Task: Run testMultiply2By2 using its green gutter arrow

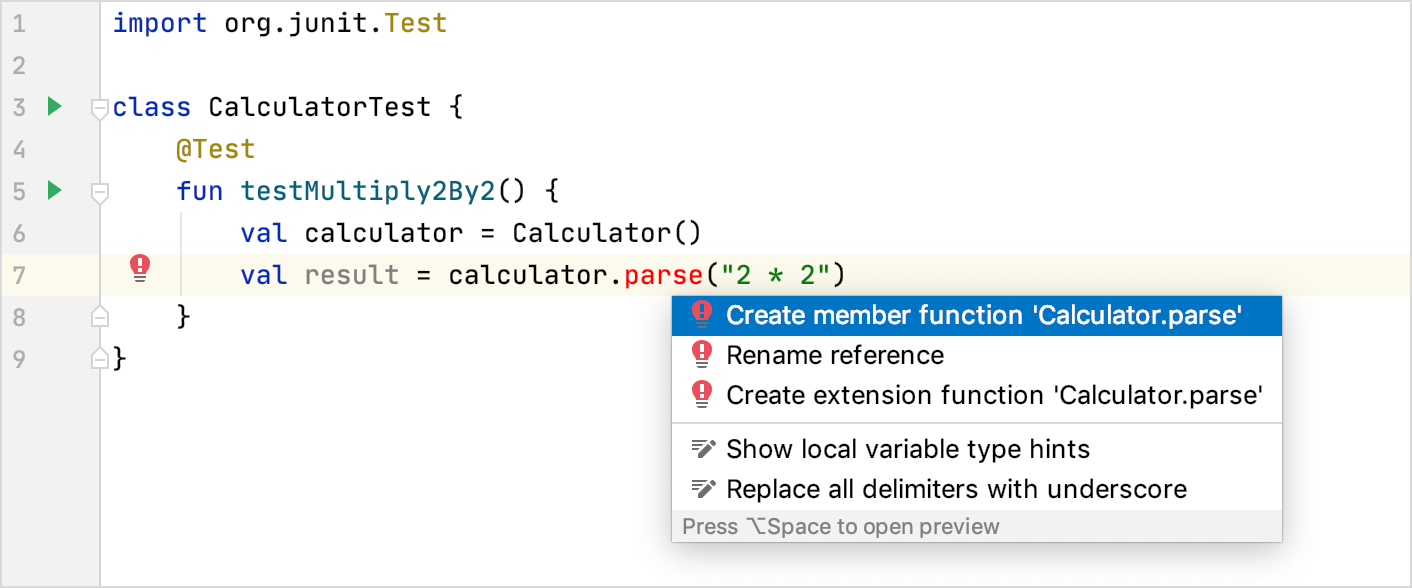Action: (56, 191)
